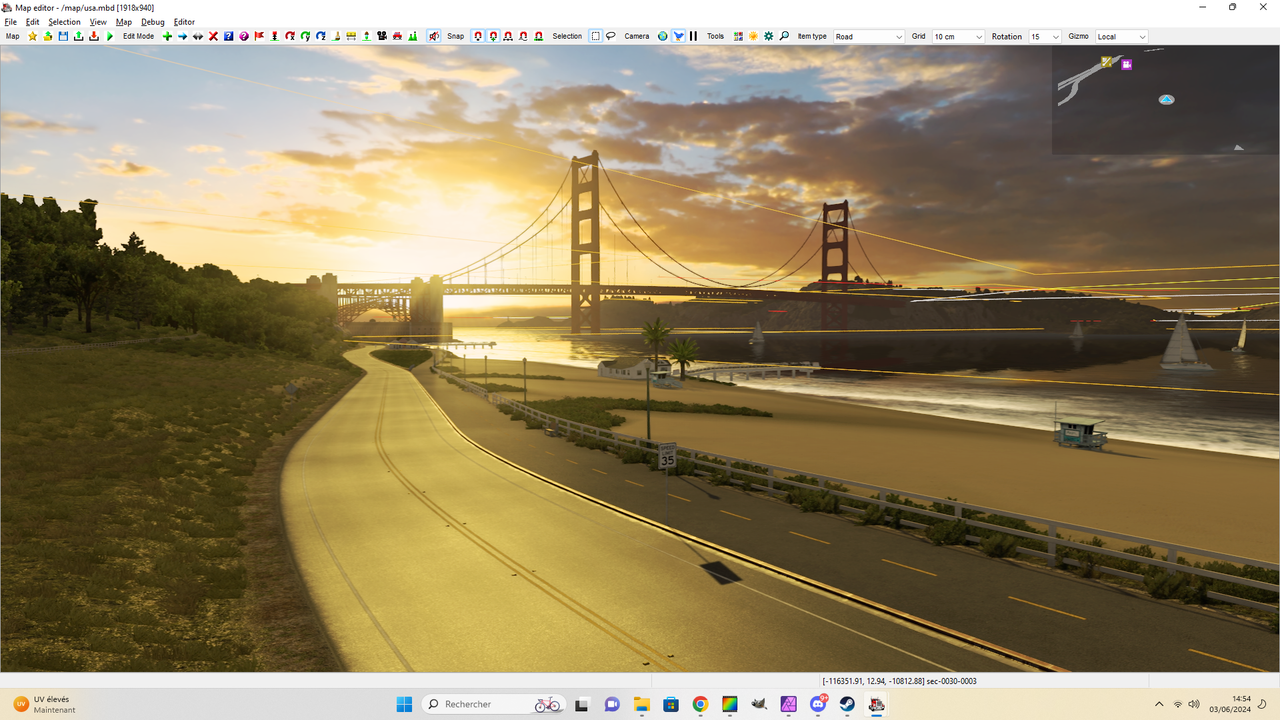Viewport: 1280px width, 720px height.
Task: Open the Edit menu
Action: [x=33, y=22]
